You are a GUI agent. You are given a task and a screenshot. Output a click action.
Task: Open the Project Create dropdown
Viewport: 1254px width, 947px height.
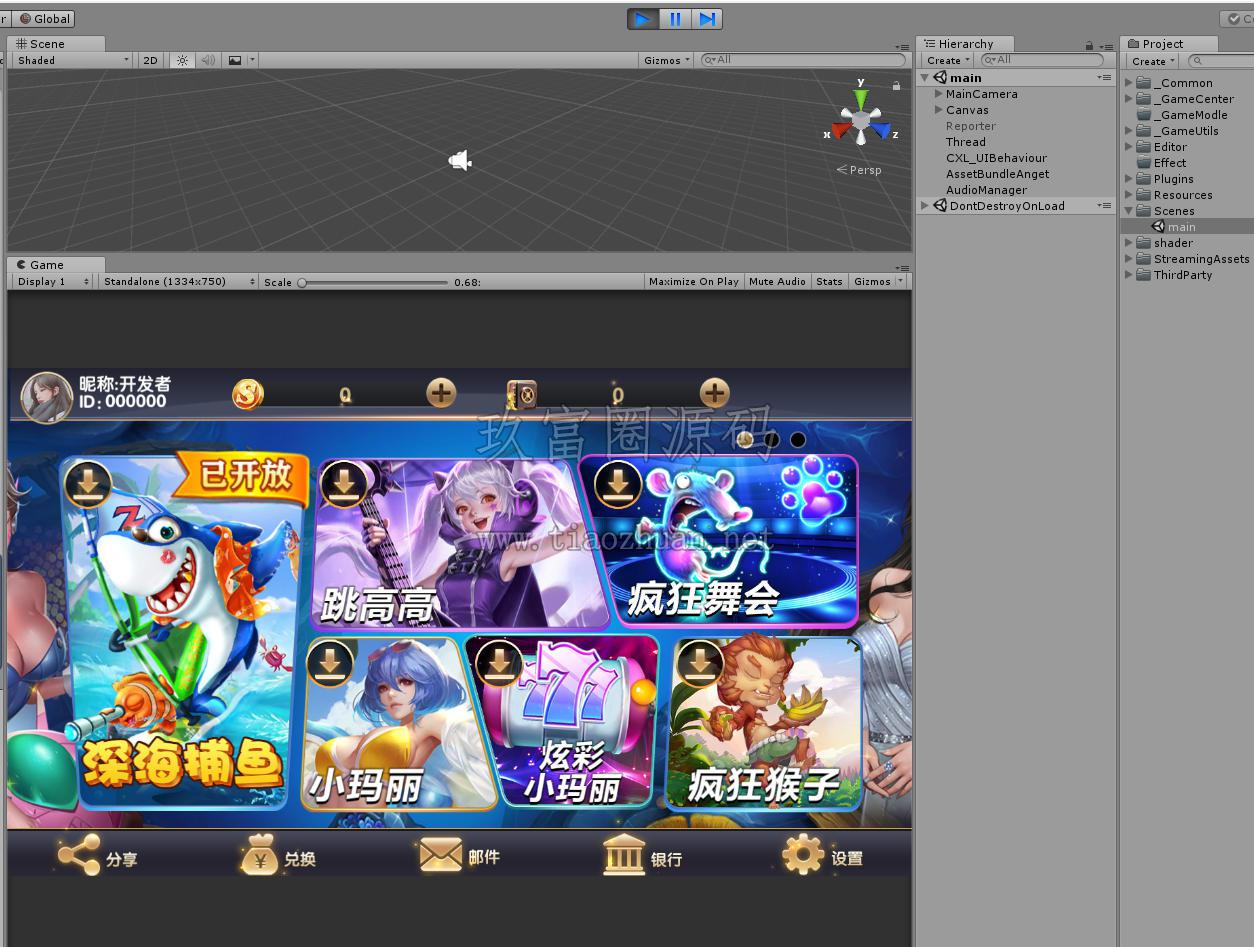[x=1153, y=61]
